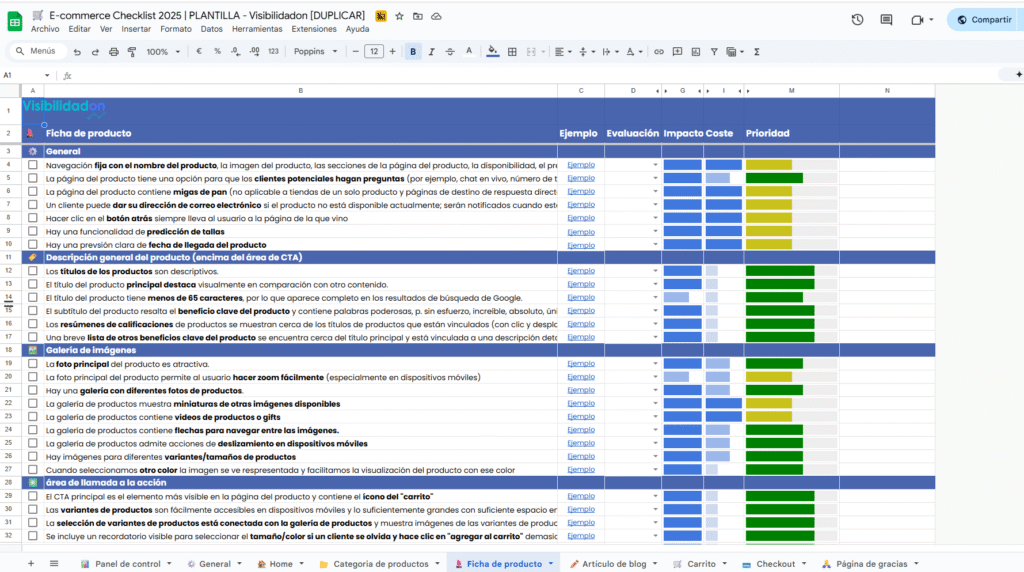The width and height of the screenshot is (1024, 572).
Task: Create a filter with funnel icon
Action: [713, 51]
